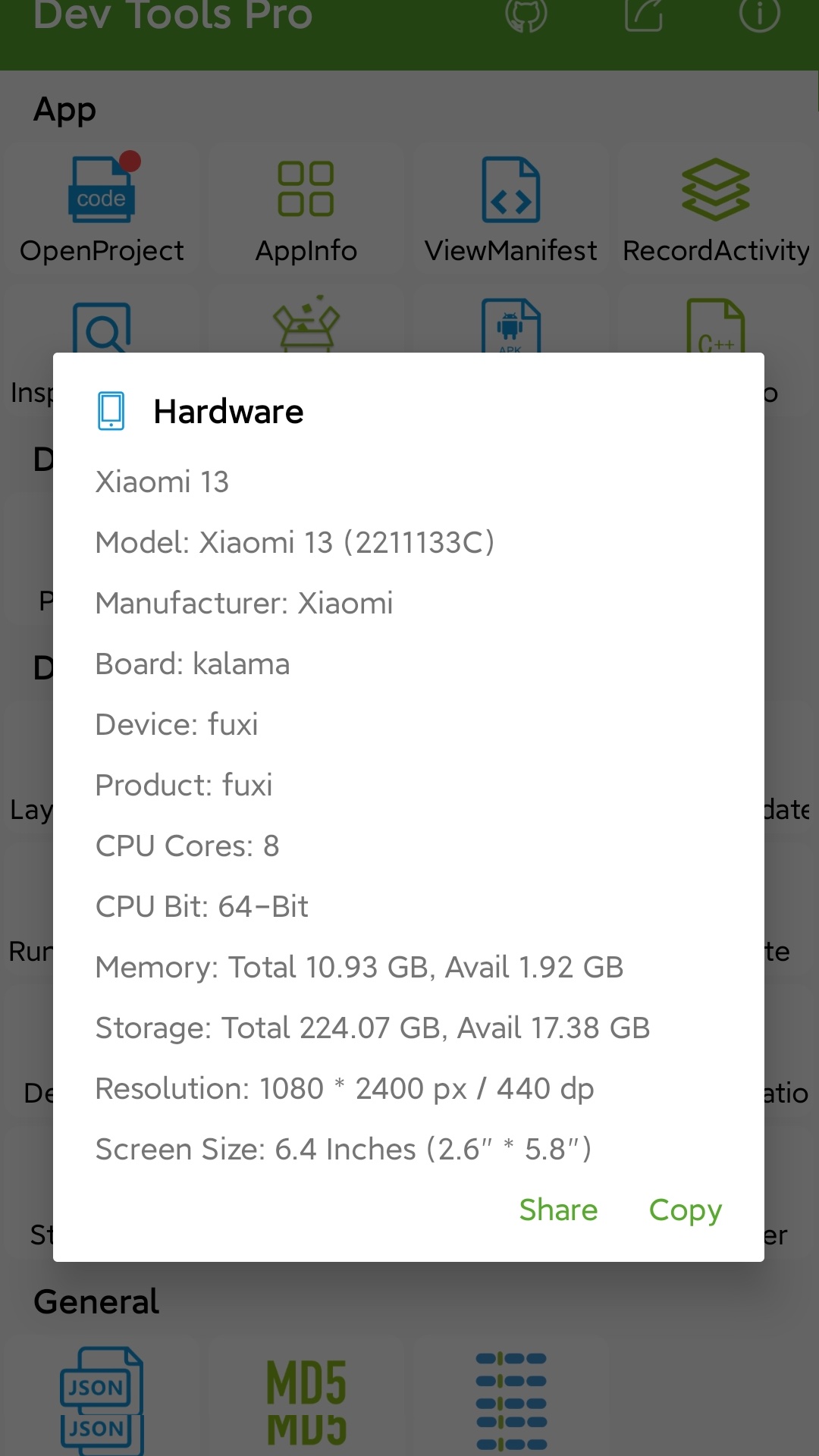Screen dimensions: 819x1456
Task: Open the OpenProject code icon
Action: pos(102,190)
